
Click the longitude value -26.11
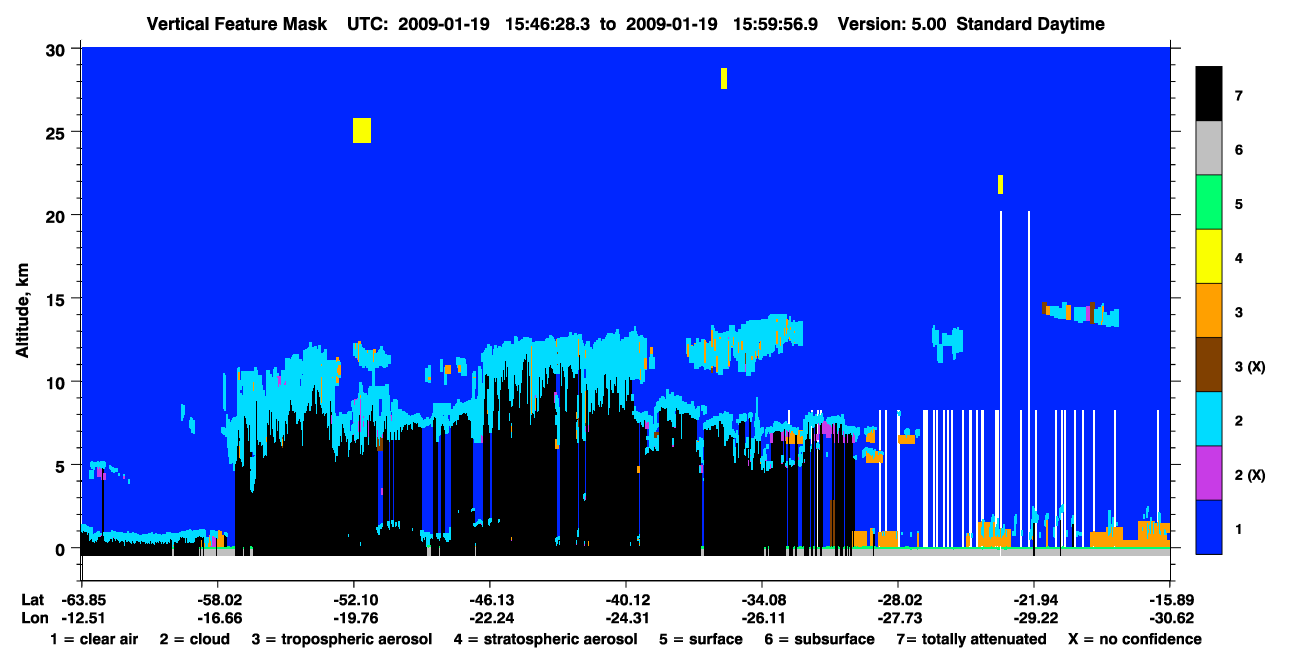click(x=762, y=618)
